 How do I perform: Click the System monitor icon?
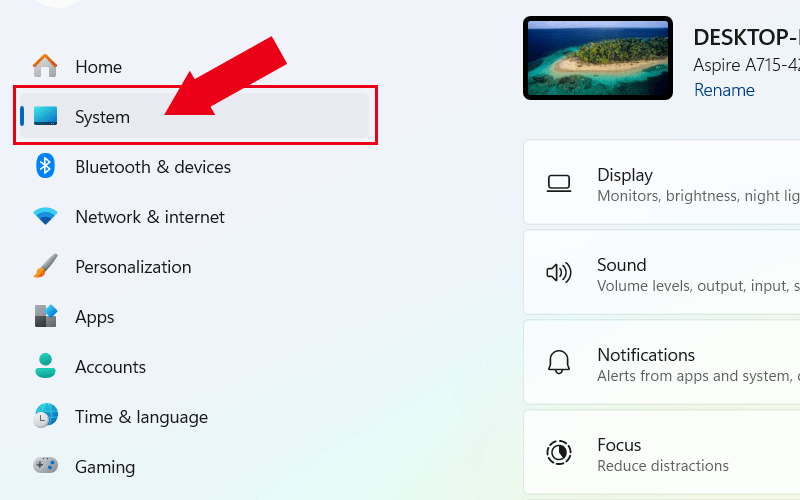click(46, 117)
